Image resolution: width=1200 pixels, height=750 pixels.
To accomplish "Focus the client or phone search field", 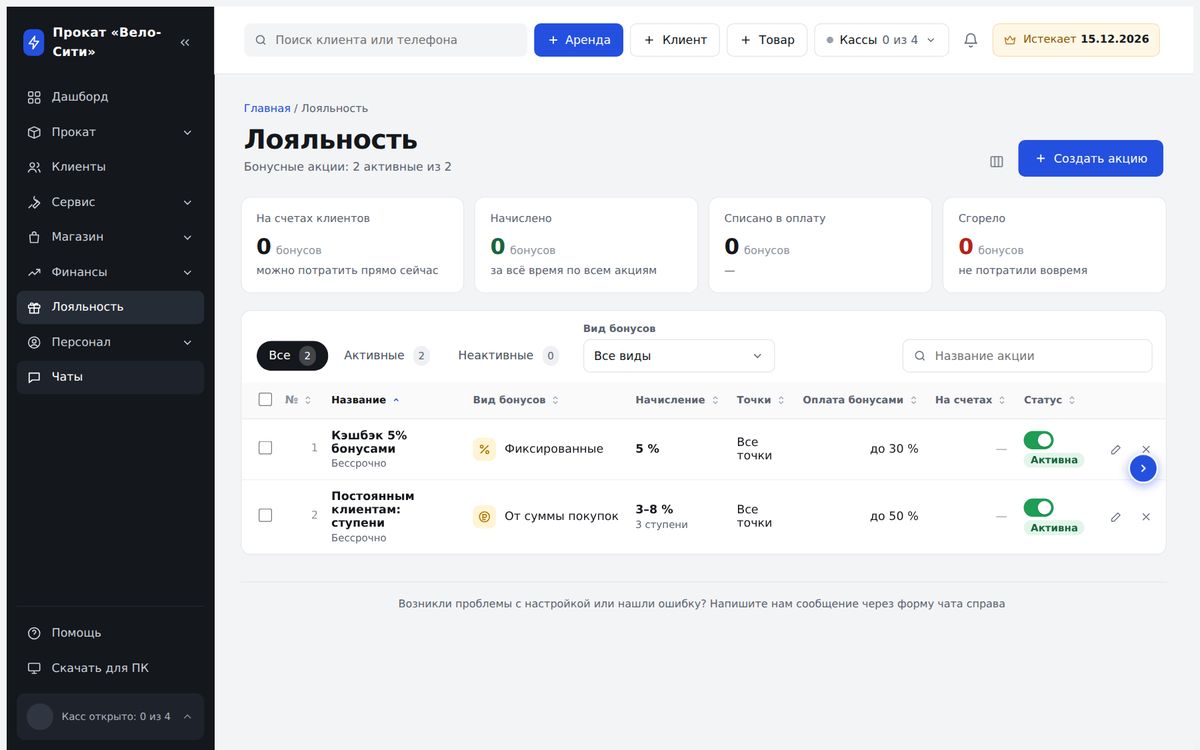I will [385, 40].
